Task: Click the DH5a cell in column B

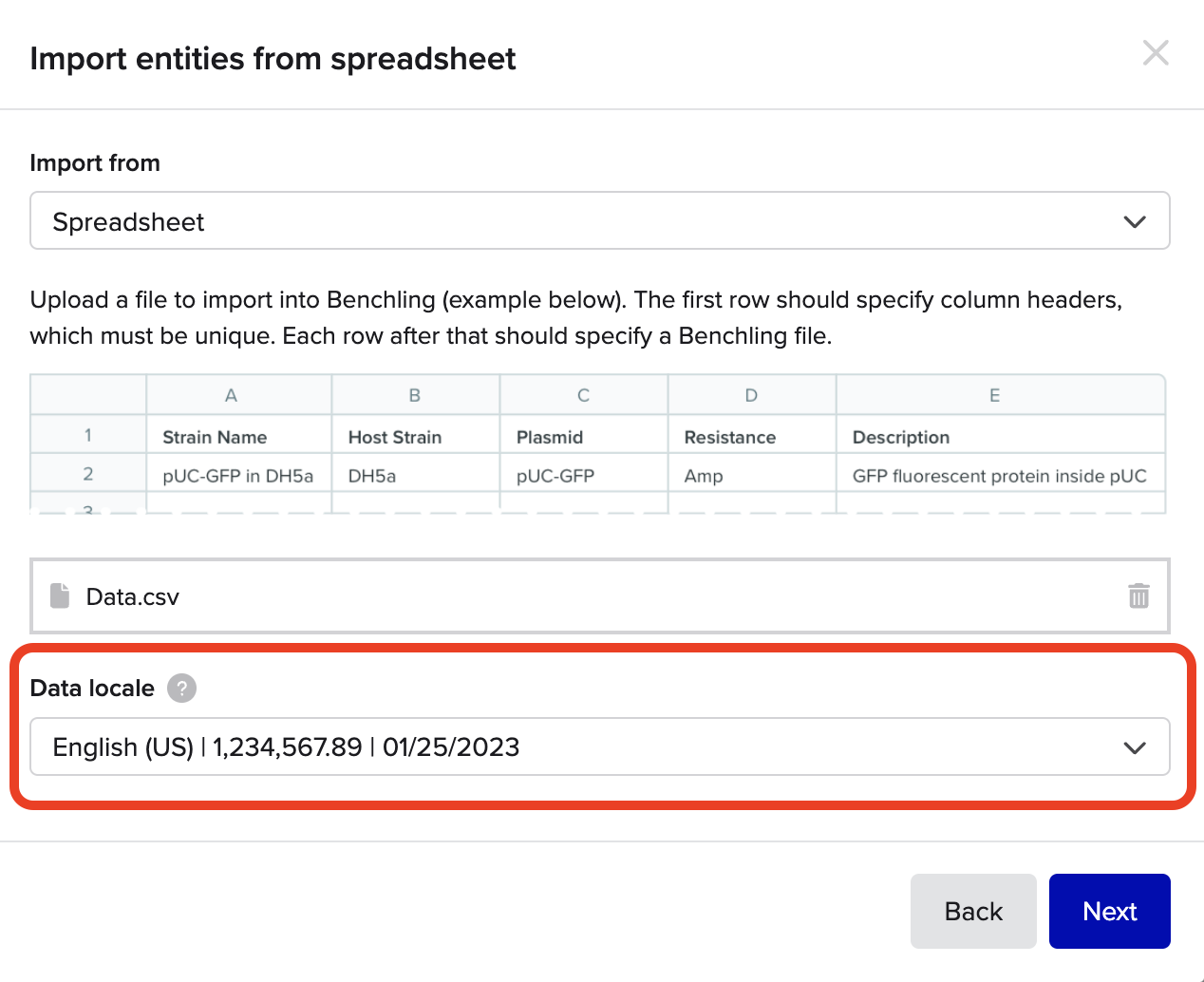Action: pos(415,475)
